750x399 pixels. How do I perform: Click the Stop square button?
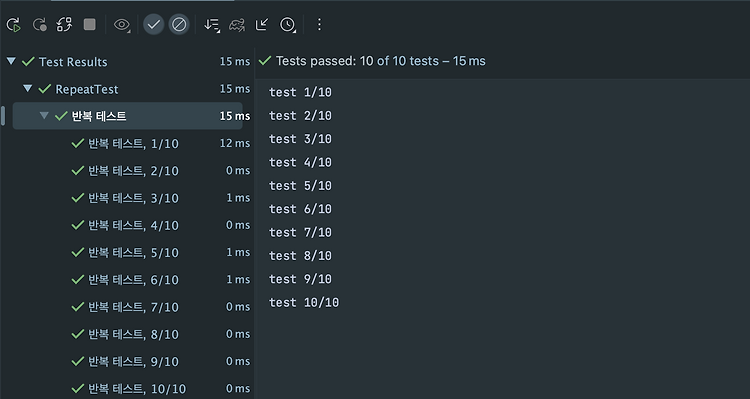coord(89,24)
